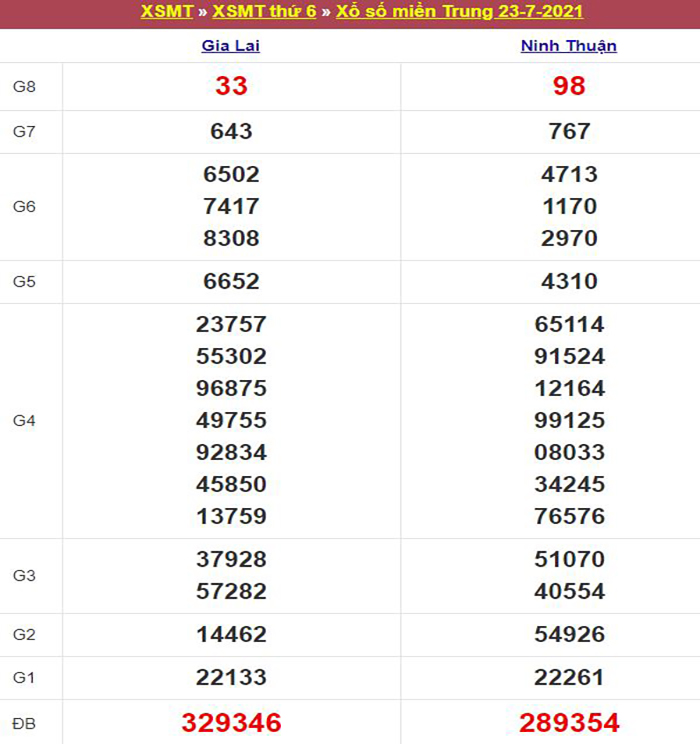Select Ninh Thuận G5 number 4310
This screenshot has width=700, height=744.
point(569,281)
